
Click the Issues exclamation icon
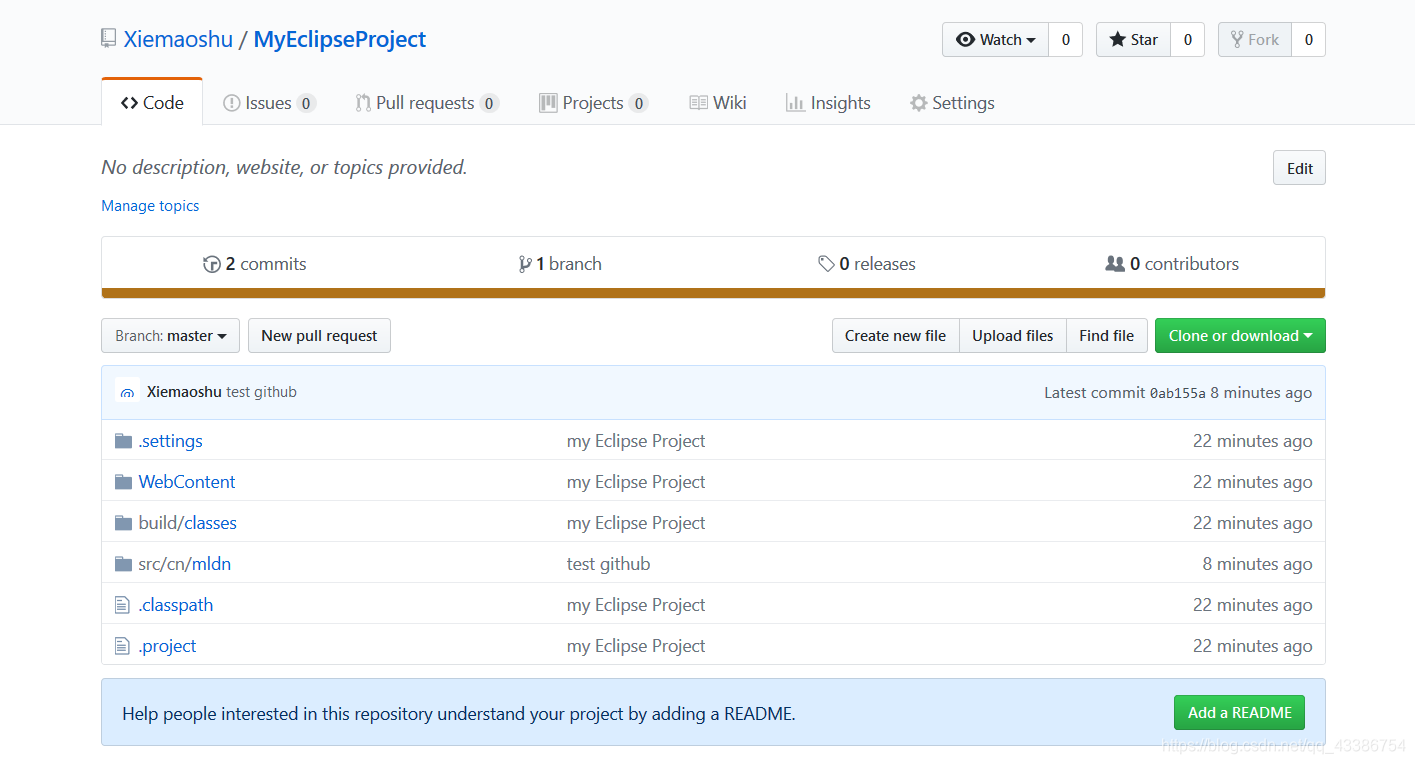(x=231, y=103)
